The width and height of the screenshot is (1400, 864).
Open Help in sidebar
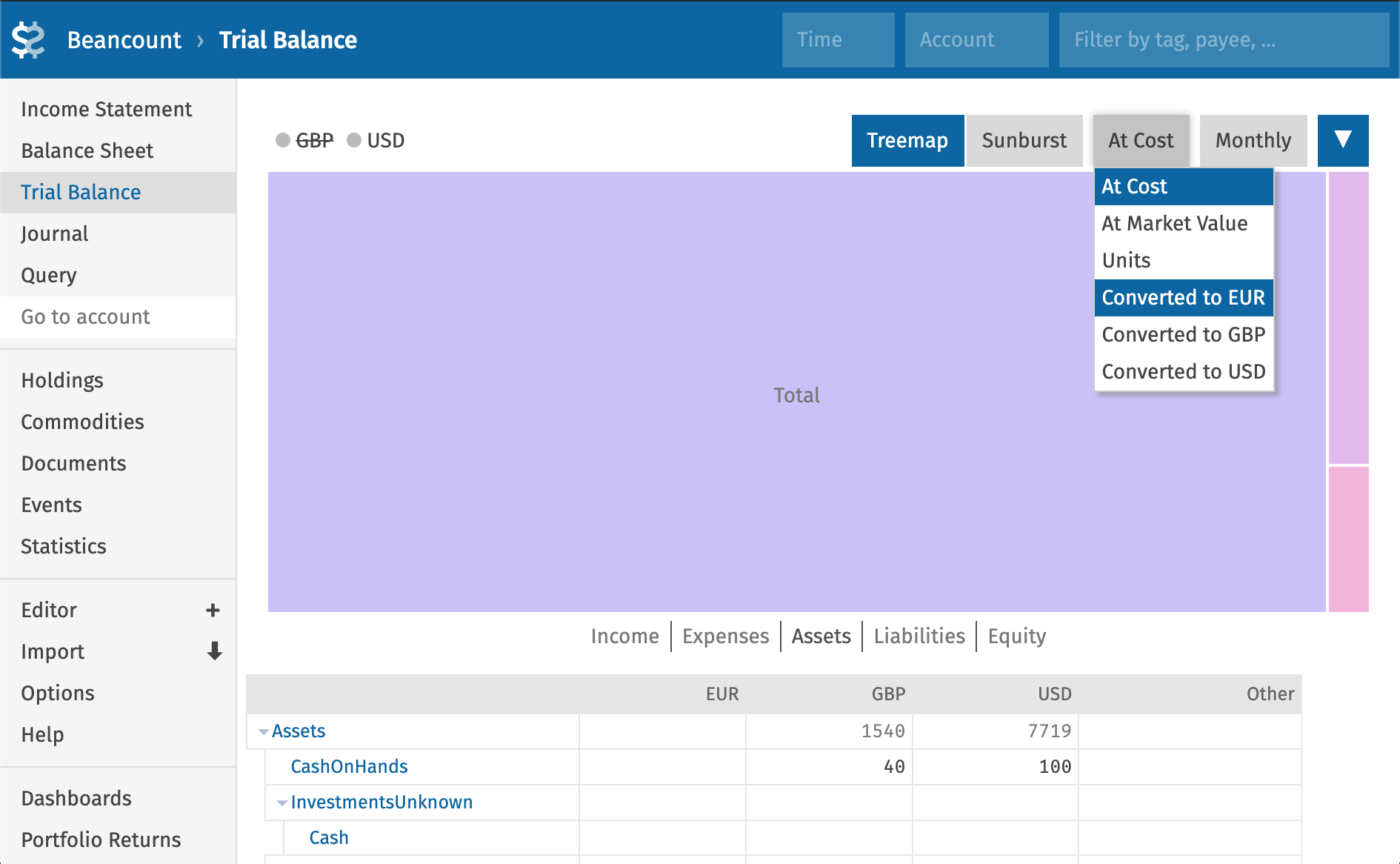pos(118,735)
